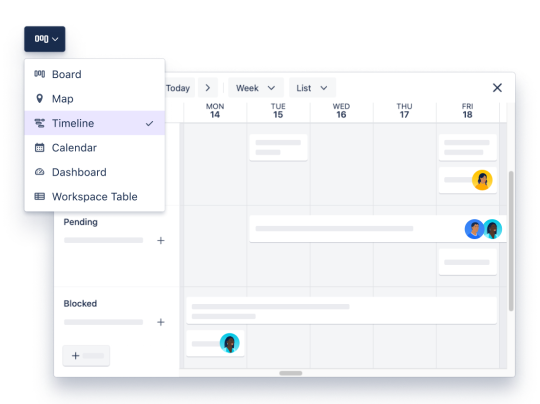Image resolution: width=540 pixels, height=404 pixels.
Task: Open the board view switcher button
Action: tap(44, 39)
